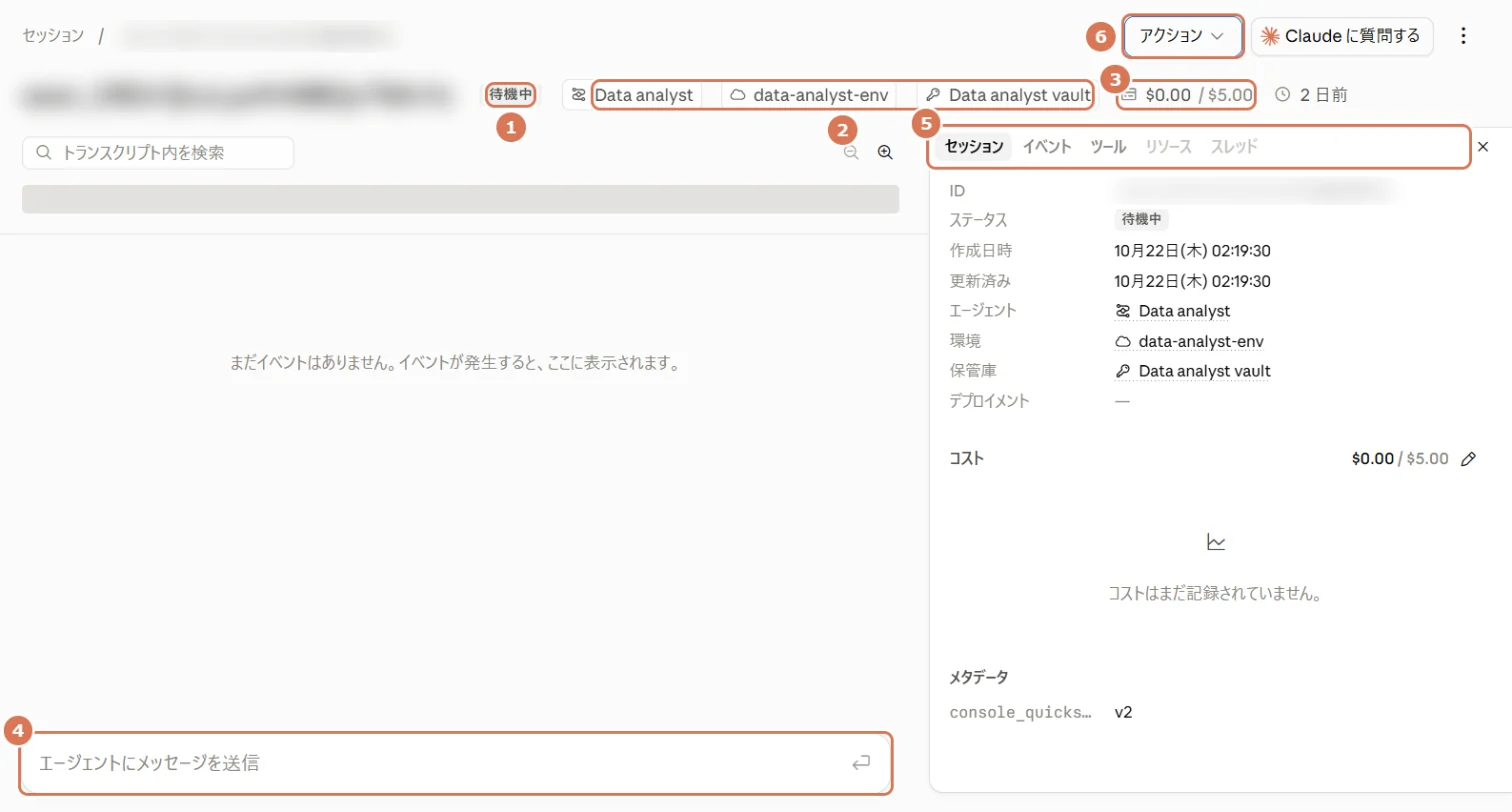This screenshot has width=1512, height=812.
Task: Click the send arrow icon in message box
Action: click(861, 763)
